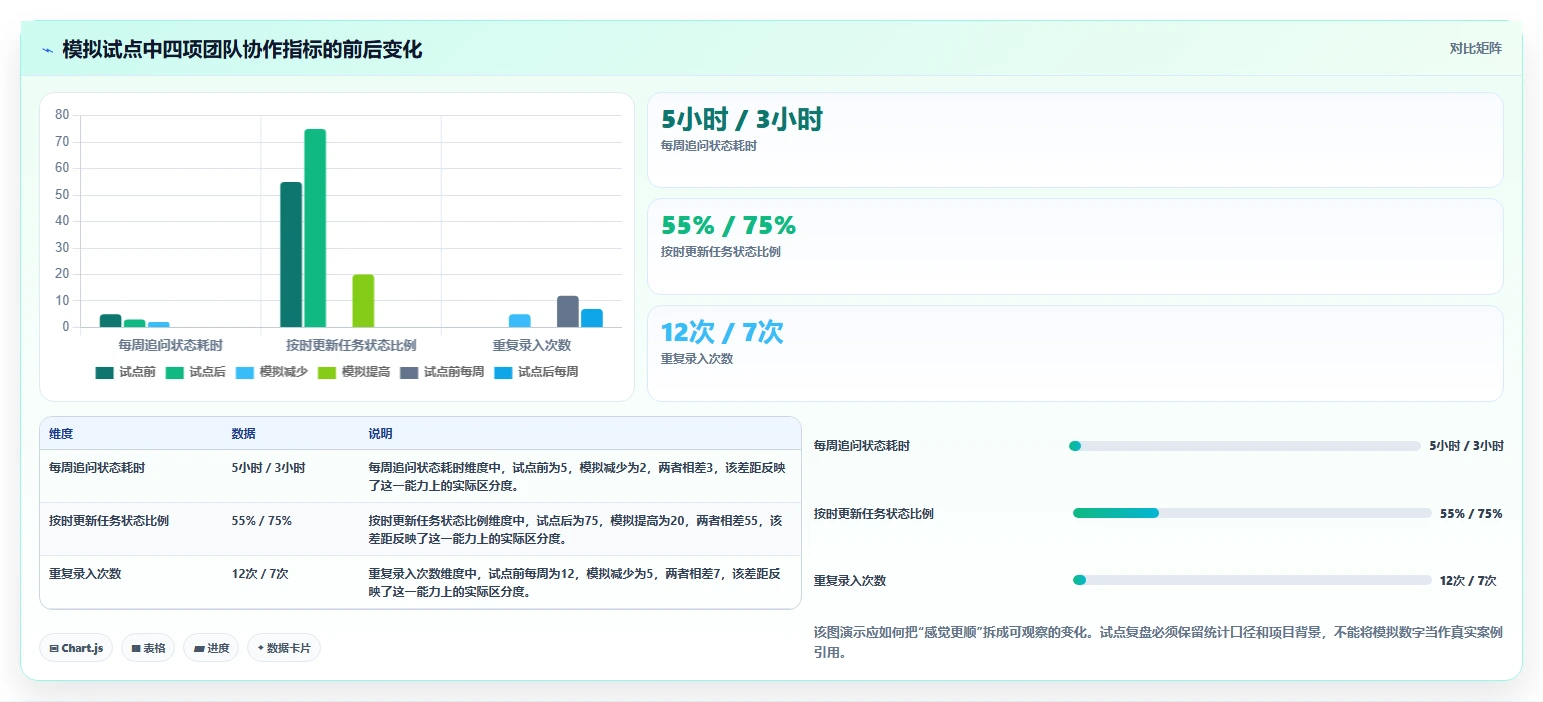Click the 对比矩阵 label in header
Screen dimensions: 1543x702
[x=1475, y=48]
